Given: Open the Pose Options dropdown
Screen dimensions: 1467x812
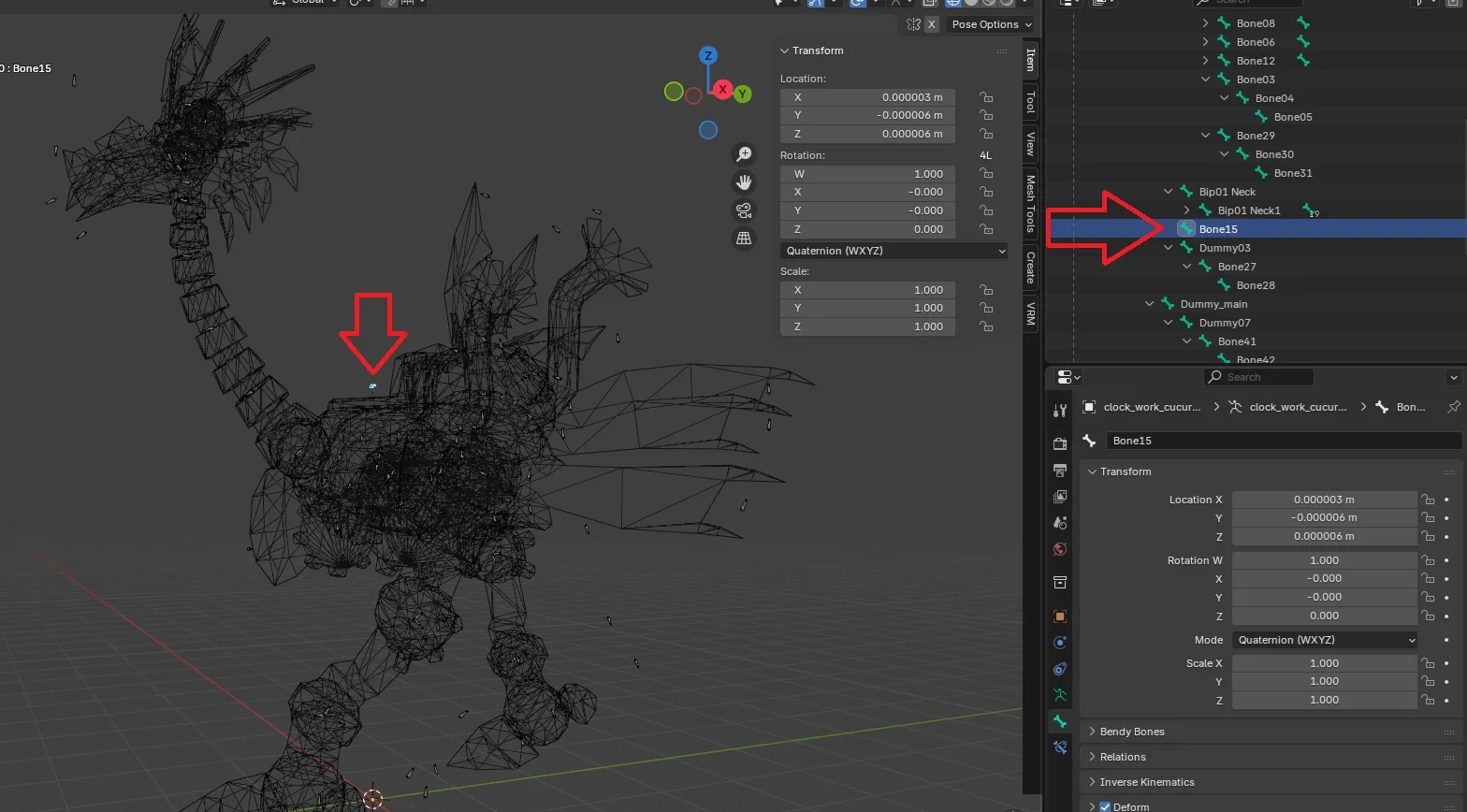Looking at the screenshot, I should (991, 24).
